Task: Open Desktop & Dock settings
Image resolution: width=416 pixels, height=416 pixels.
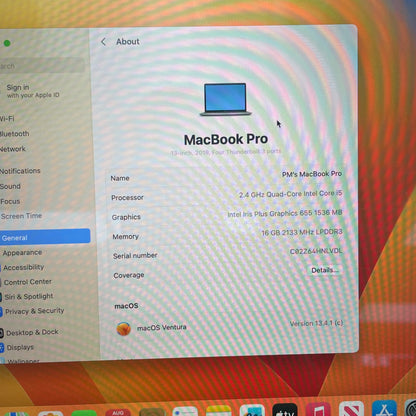Action: (x=32, y=332)
